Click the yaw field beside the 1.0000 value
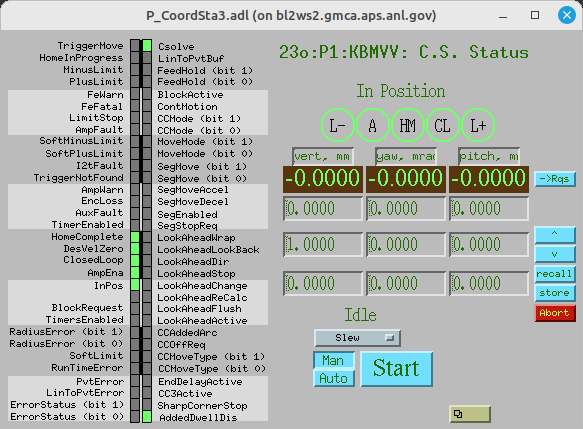This screenshot has width=583, height=429. click(406, 245)
